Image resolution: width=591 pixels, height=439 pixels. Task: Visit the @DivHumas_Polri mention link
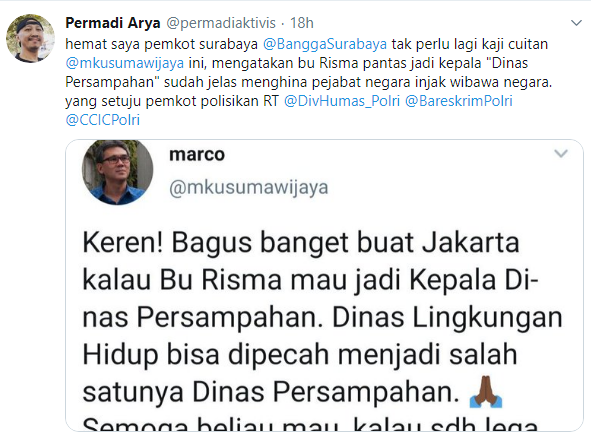342,101
